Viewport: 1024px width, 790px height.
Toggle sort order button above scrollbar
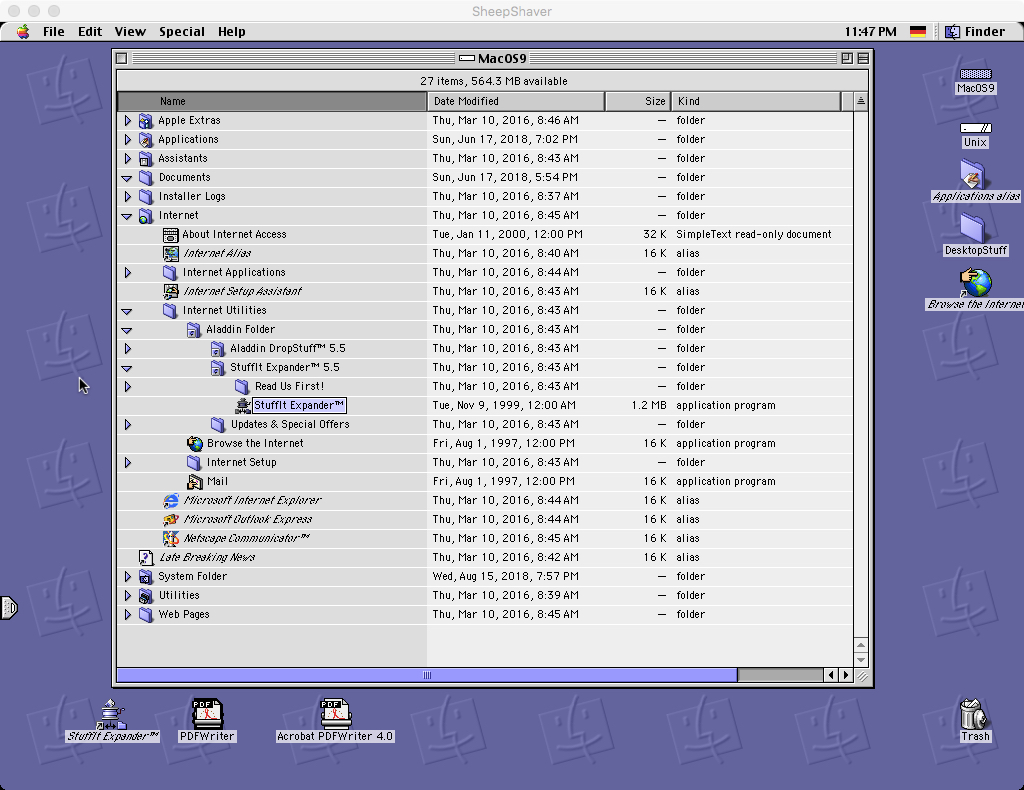coord(861,101)
